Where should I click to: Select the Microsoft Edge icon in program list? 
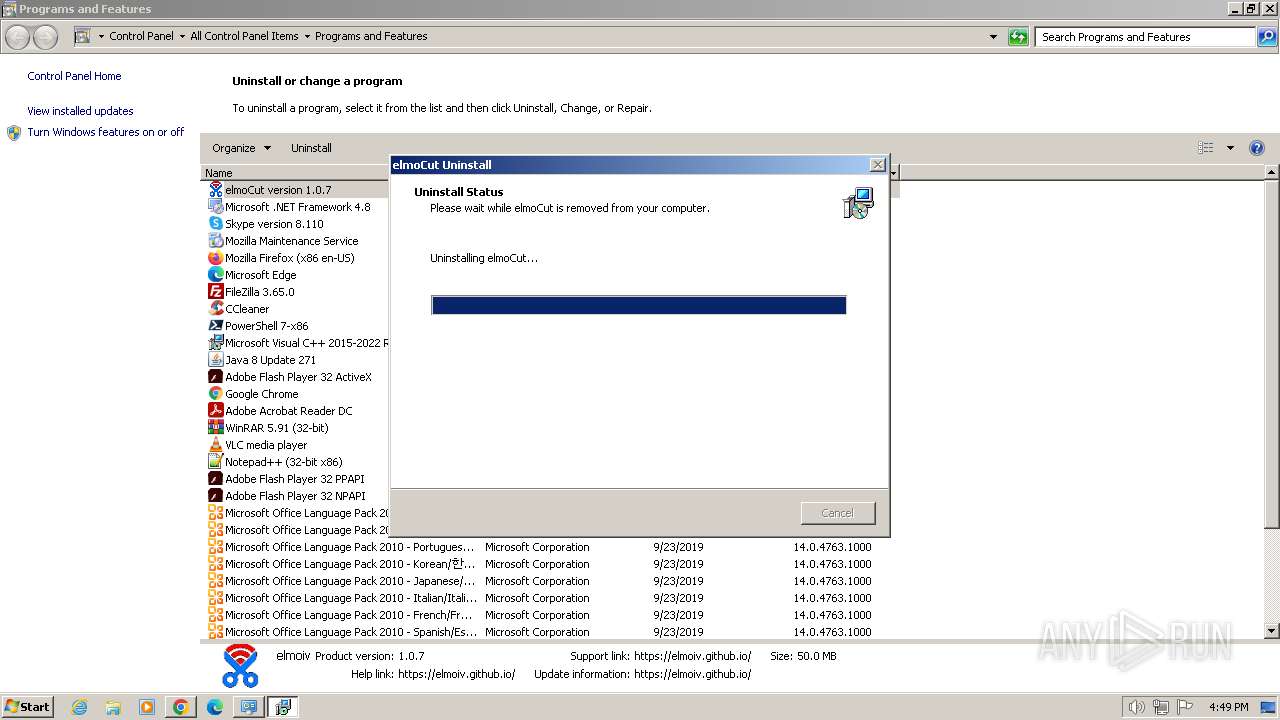[x=215, y=275]
